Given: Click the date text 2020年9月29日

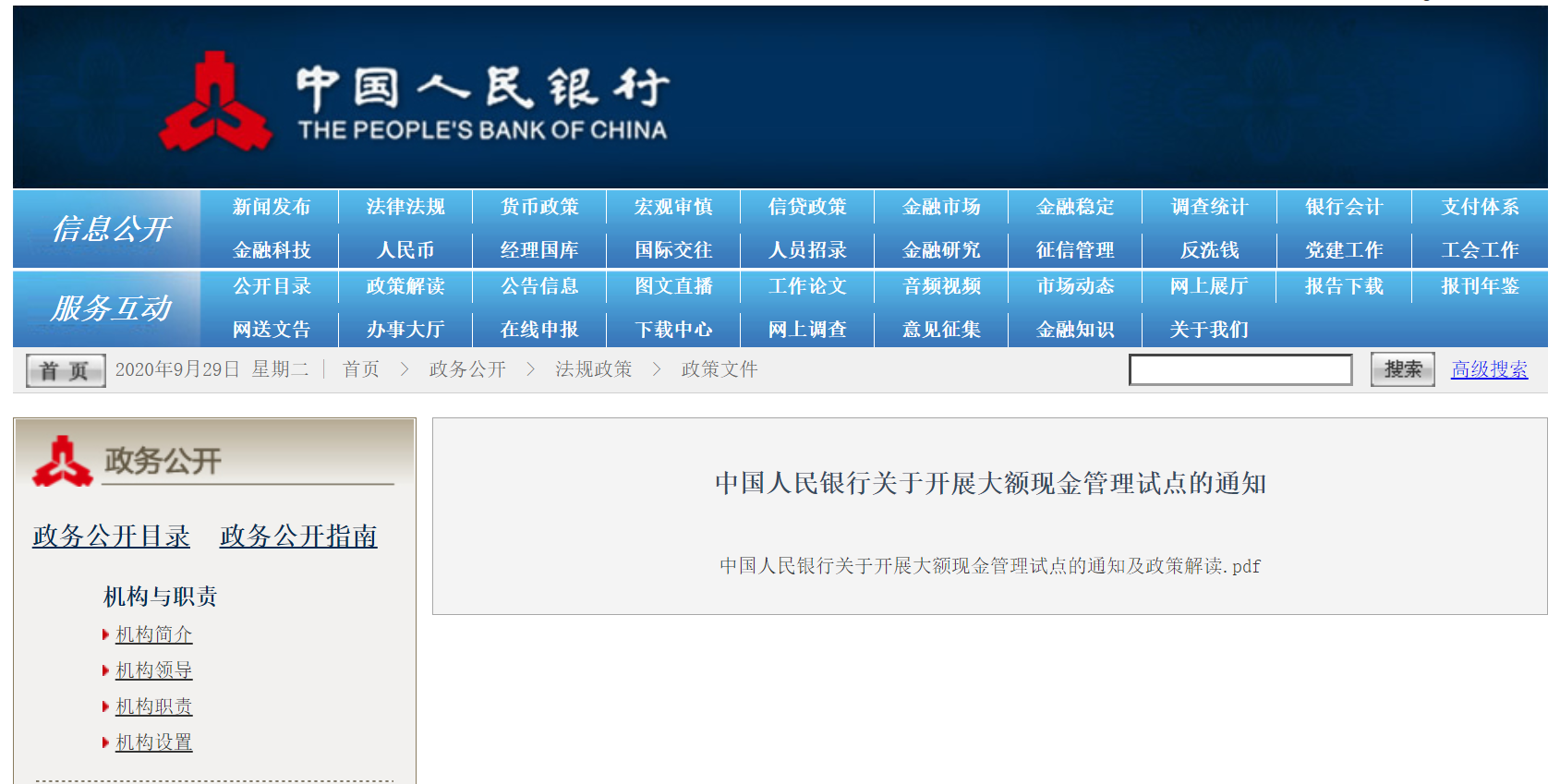Looking at the screenshot, I should [x=177, y=369].
